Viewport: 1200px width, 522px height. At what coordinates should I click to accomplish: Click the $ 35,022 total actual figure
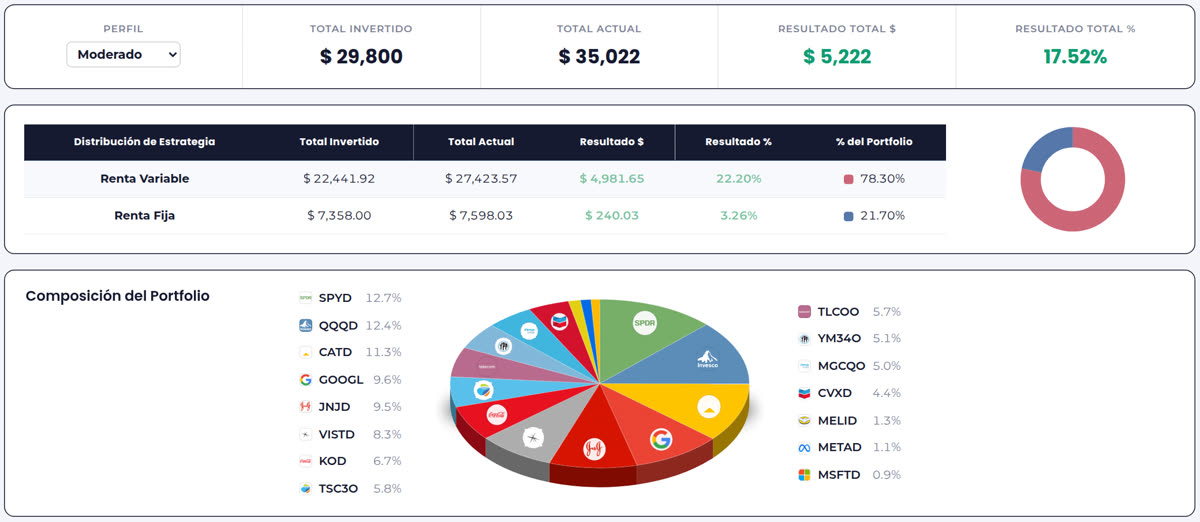(x=599, y=57)
